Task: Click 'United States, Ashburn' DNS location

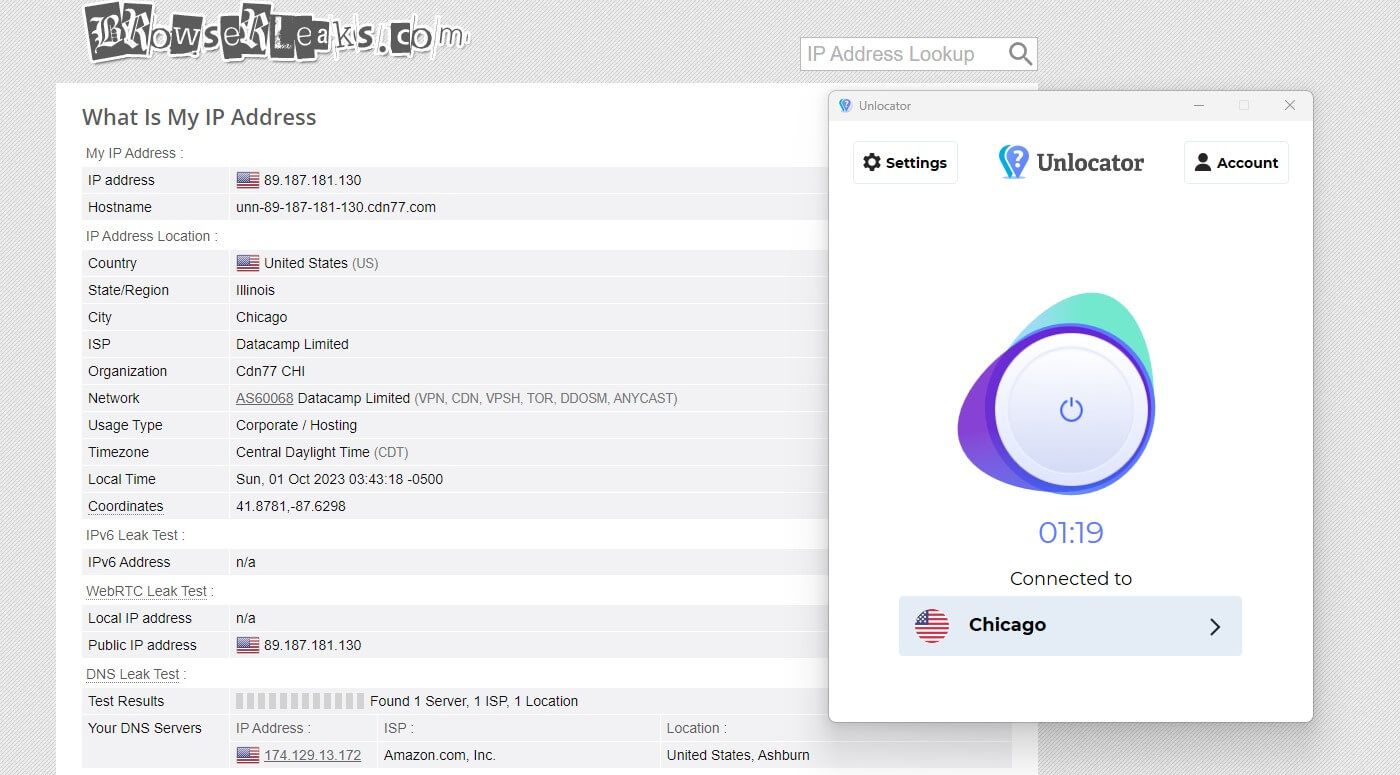Action: coord(738,755)
